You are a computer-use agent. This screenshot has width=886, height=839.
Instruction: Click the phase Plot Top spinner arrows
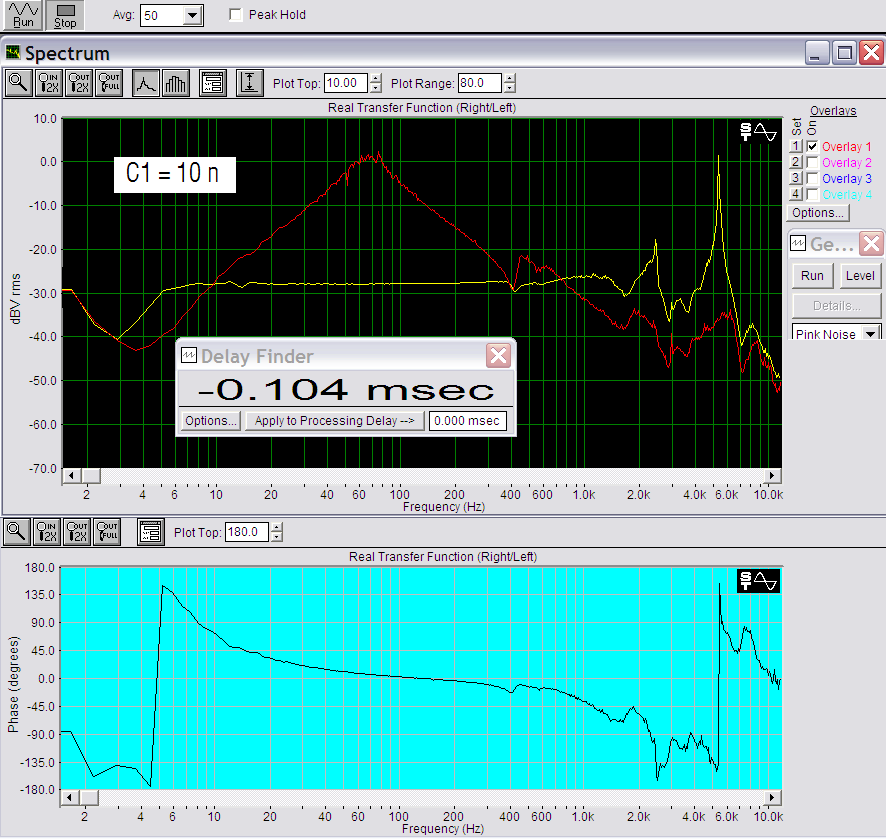click(x=276, y=532)
